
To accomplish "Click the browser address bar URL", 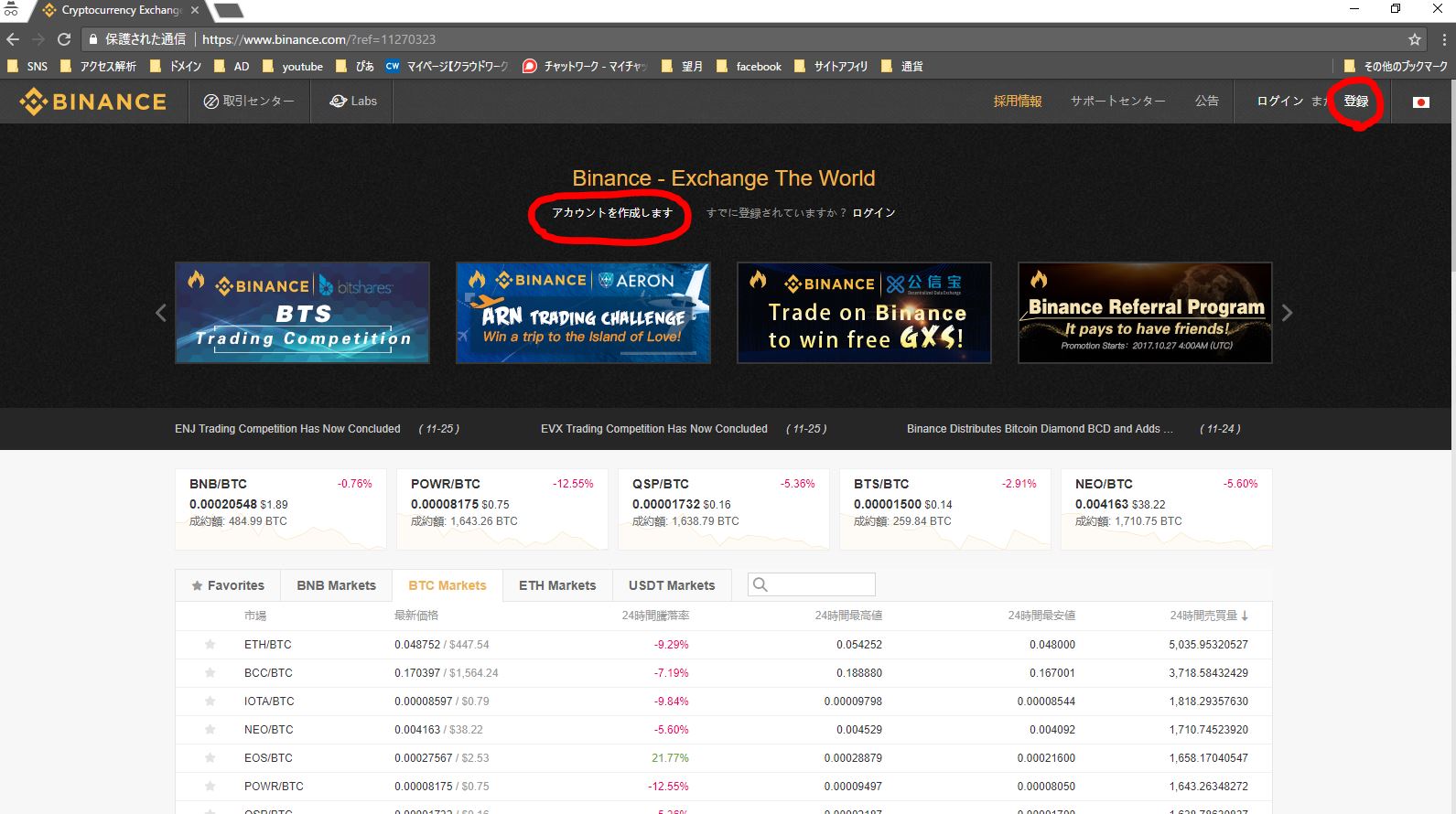I will click(x=318, y=39).
